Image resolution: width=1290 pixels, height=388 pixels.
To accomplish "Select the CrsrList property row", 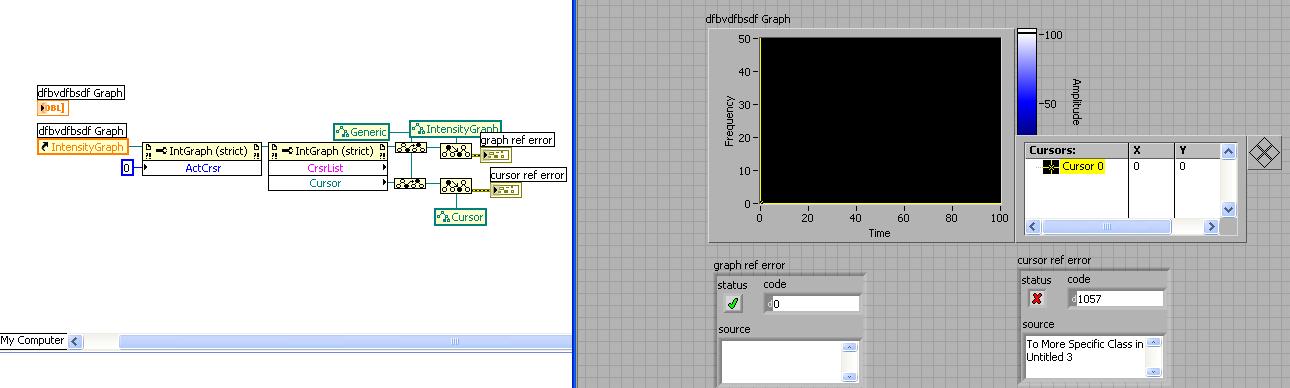I will pos(329,168).
